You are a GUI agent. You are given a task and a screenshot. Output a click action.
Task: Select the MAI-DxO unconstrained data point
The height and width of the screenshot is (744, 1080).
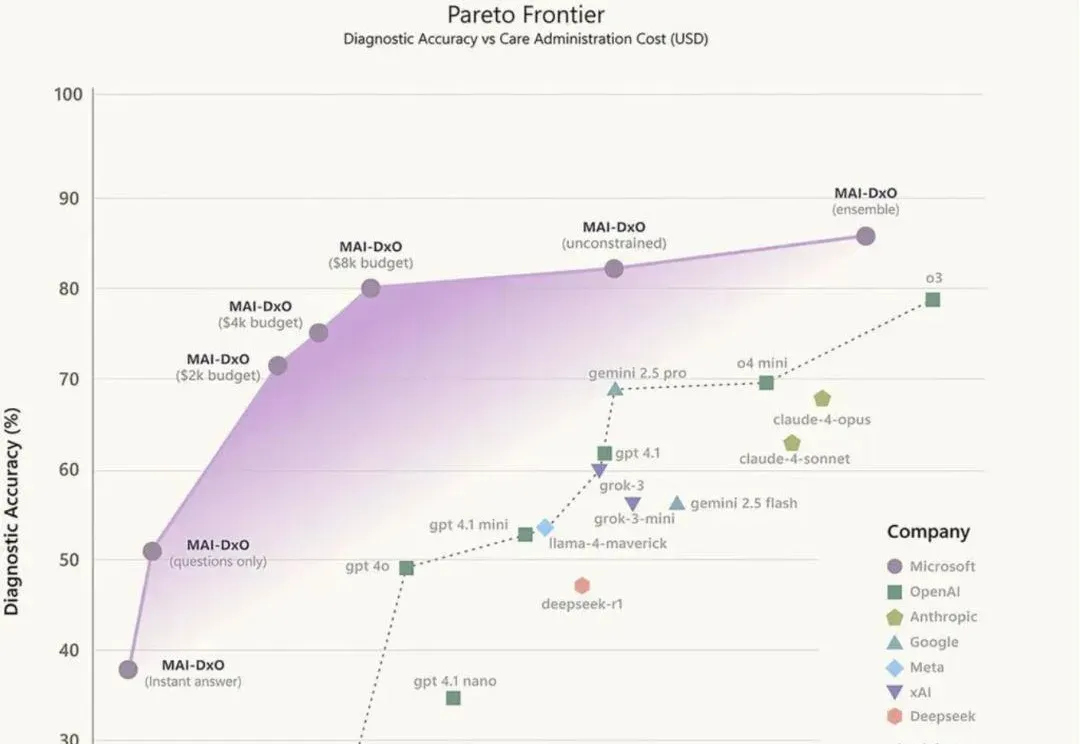pos(614,269)
